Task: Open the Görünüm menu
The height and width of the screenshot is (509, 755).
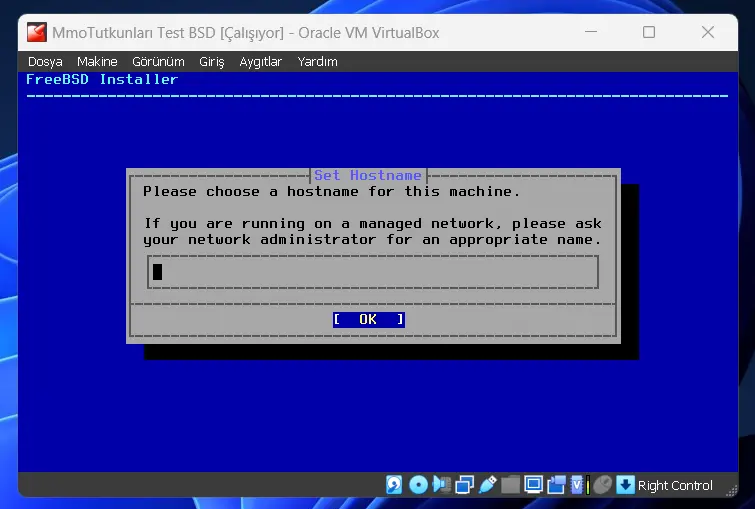Action: [158, 62]
